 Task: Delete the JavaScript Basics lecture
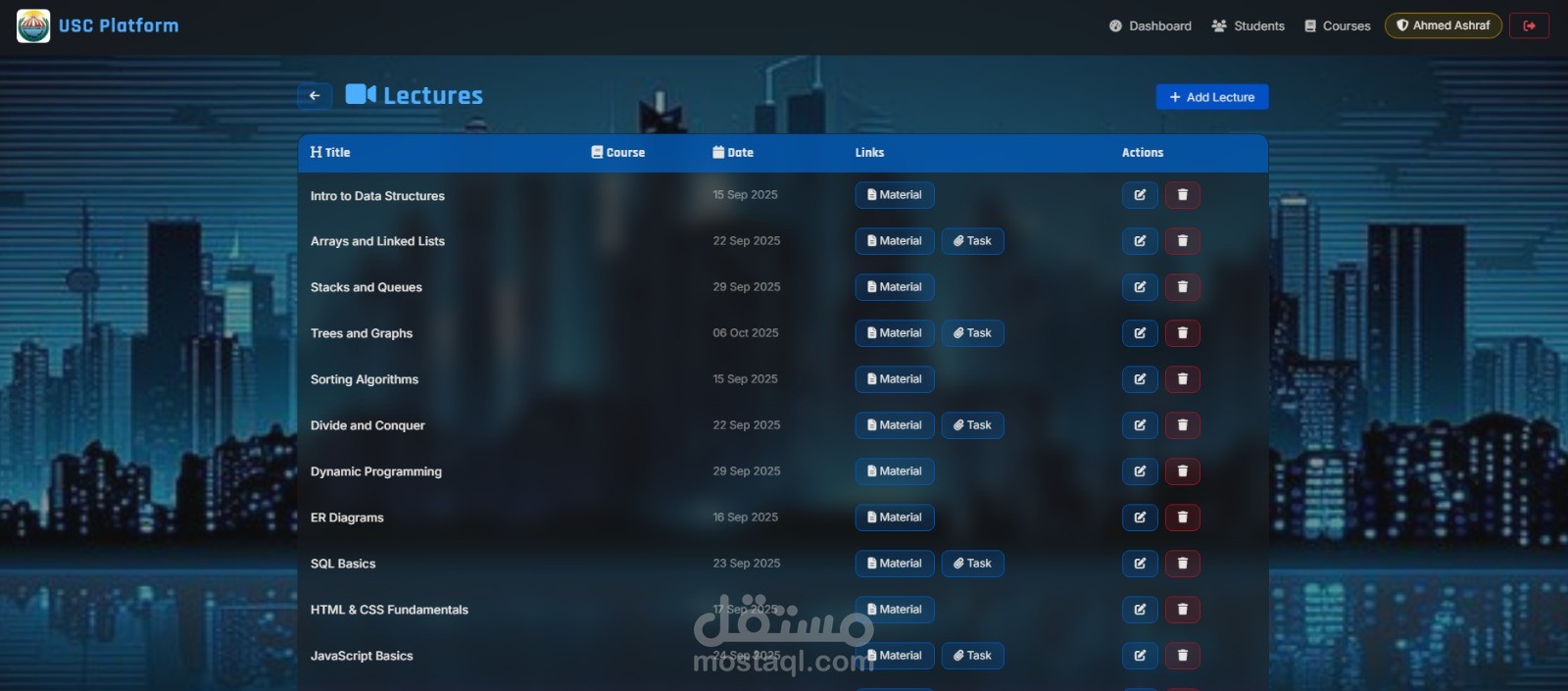click(1183, 656)
